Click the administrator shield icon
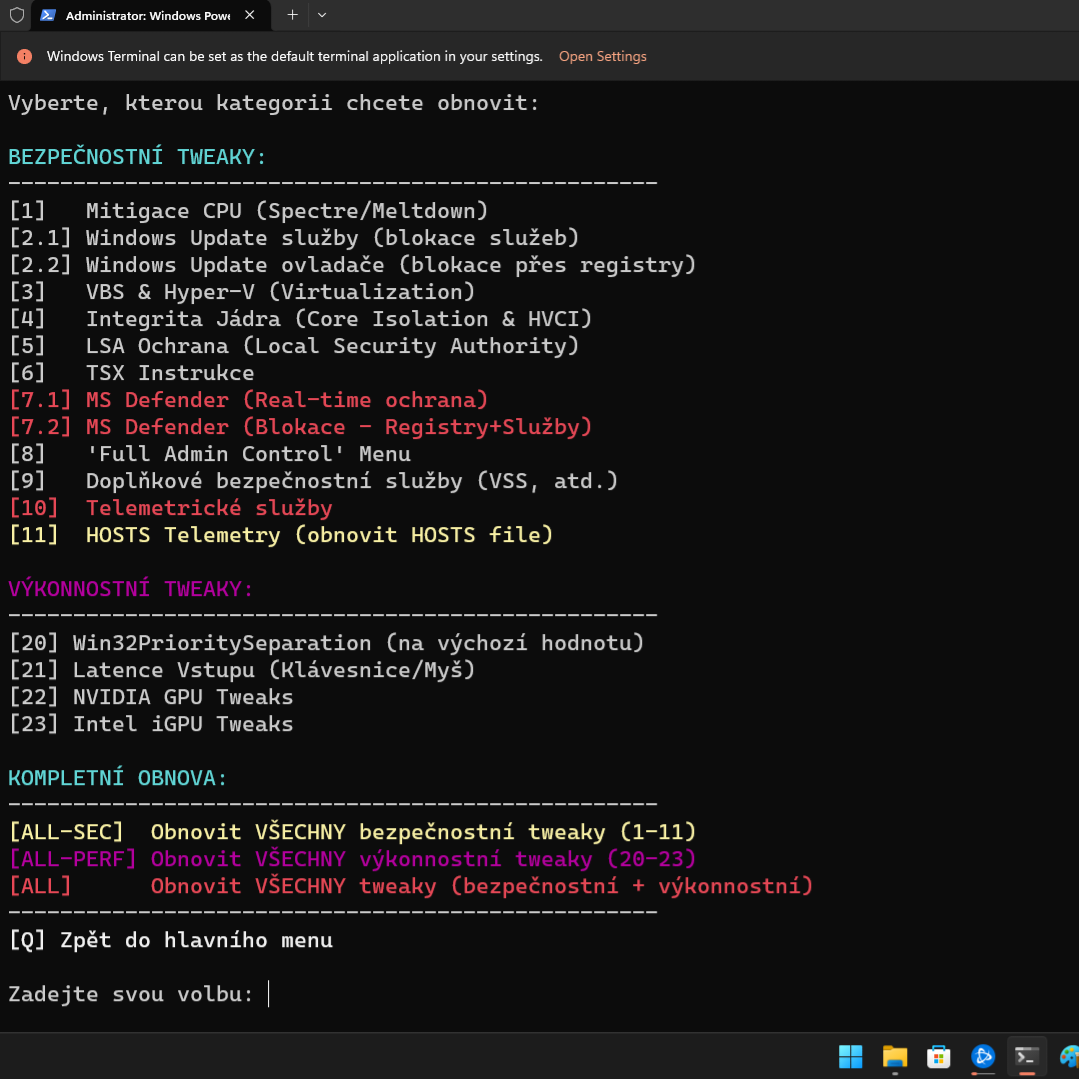 pyautogui.click(x=16, y=15)
